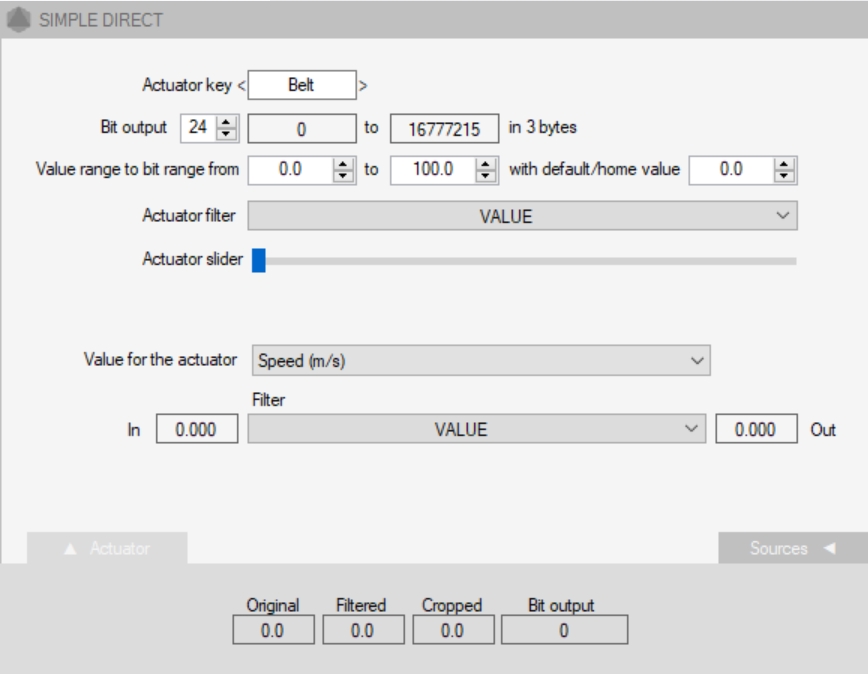The height and width of the screenshot is (674, 868).
Task: Go to previous actuator key with left arrow
Action: click(243, 86)
